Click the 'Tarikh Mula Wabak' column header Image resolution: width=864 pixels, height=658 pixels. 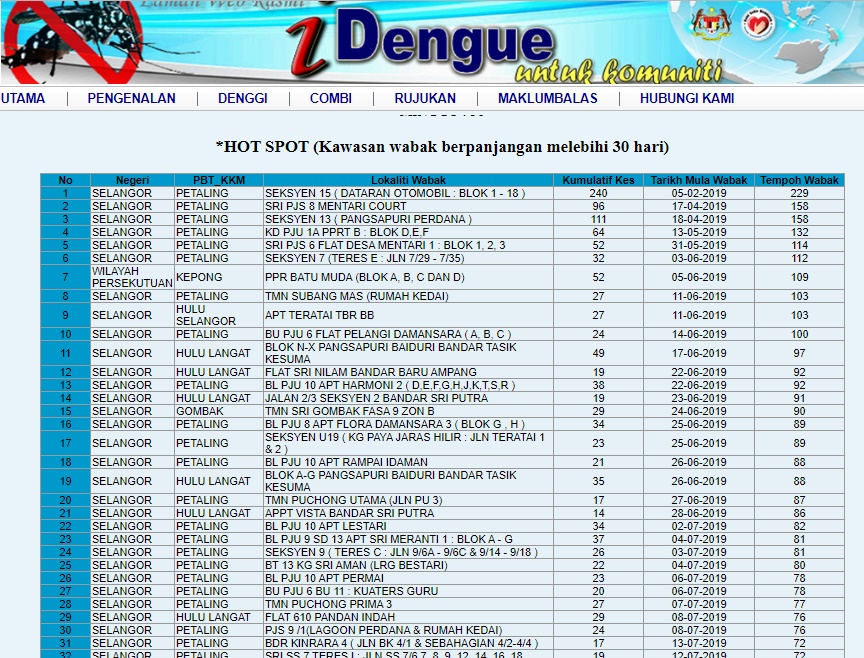click(699, 180)
